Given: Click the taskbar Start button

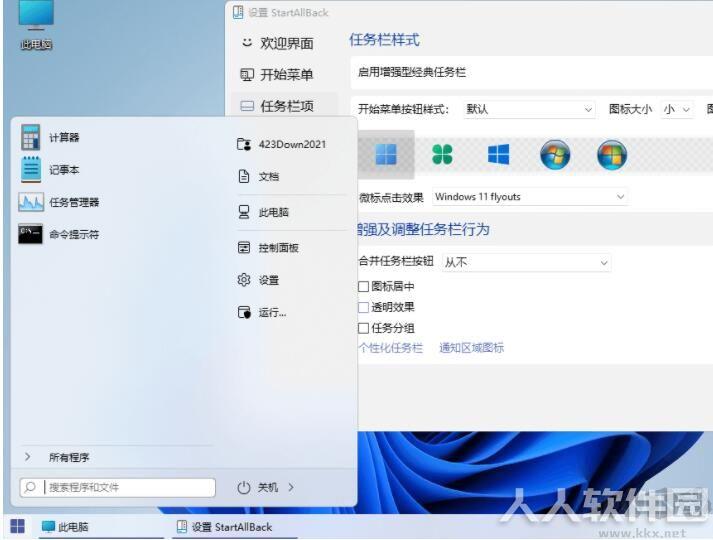Looking at the screenshot, I should pos(17,526).
